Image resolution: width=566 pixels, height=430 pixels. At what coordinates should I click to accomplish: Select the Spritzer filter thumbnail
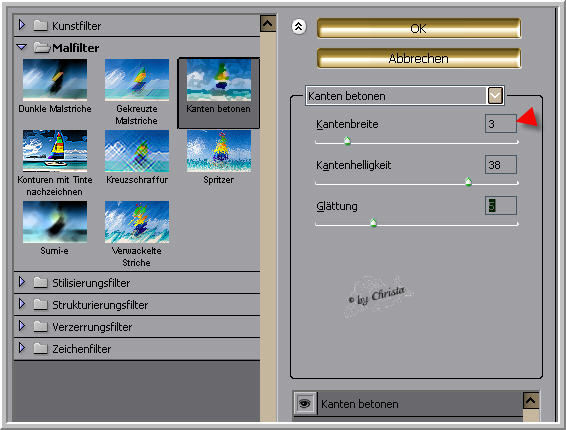point(219,151)
